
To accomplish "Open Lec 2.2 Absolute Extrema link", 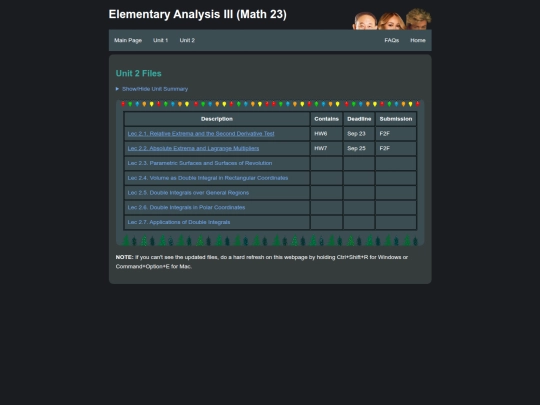I will [x=193, y=148].
